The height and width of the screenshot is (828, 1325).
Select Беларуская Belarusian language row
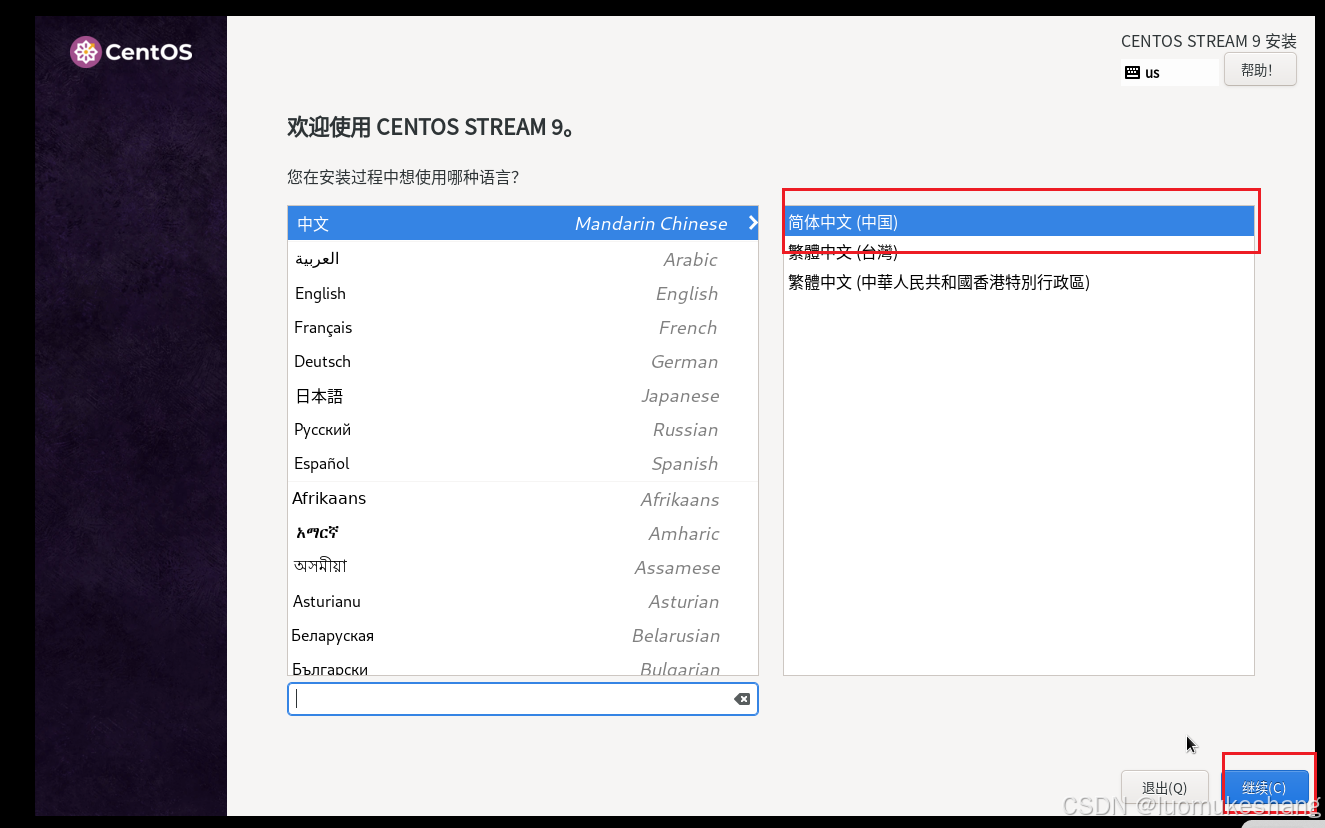pos(523,635)
